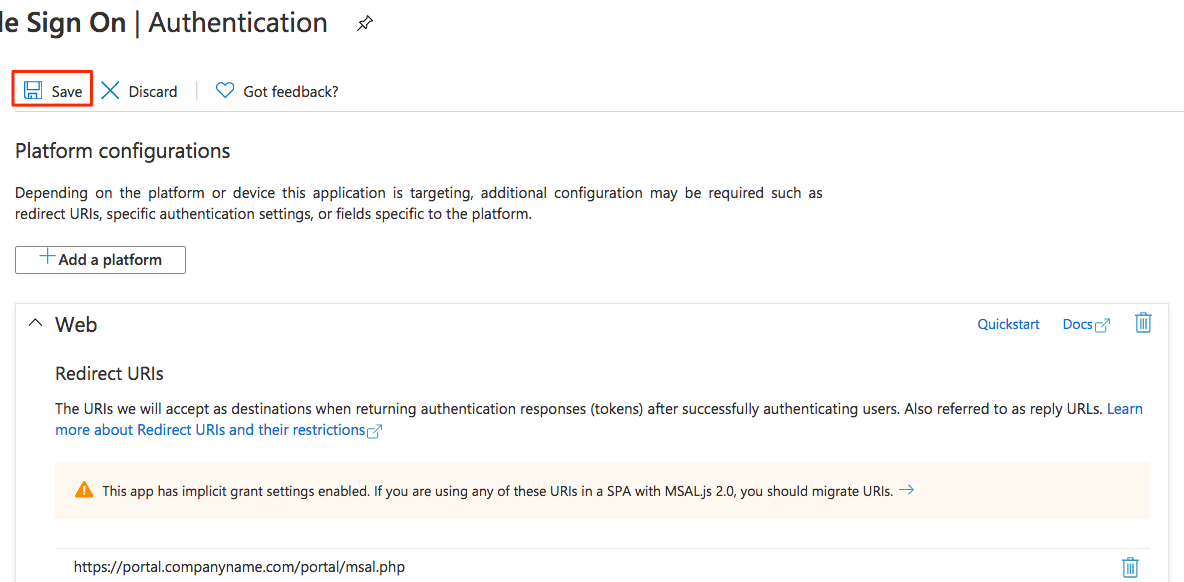Screen dimensions: 1184x582
Task: Click the external icon after 'their restrictions'
Action: [x=375, y=431]
